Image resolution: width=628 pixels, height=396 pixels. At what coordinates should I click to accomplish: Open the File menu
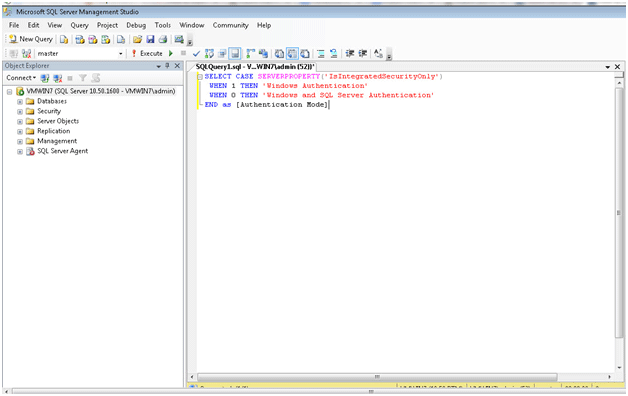click(x=14, y=25)
